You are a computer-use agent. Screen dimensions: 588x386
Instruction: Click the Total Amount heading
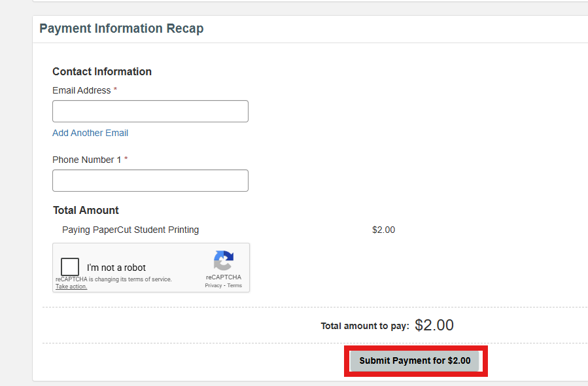(x=86, y=210)
